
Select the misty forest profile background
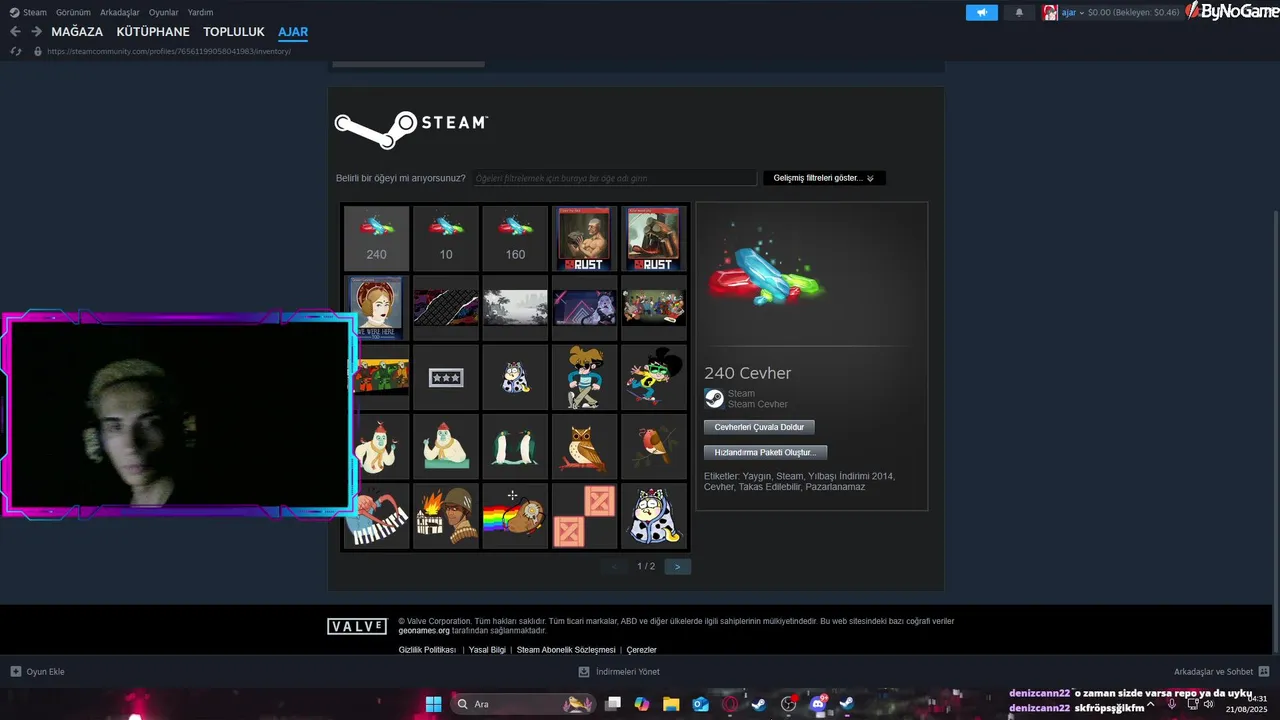click(515, 308)
